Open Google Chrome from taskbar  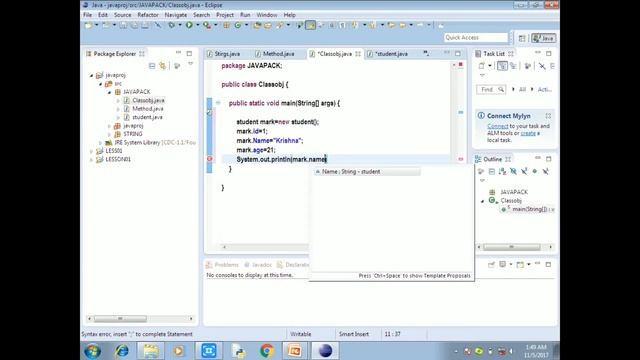pos(267,351)
